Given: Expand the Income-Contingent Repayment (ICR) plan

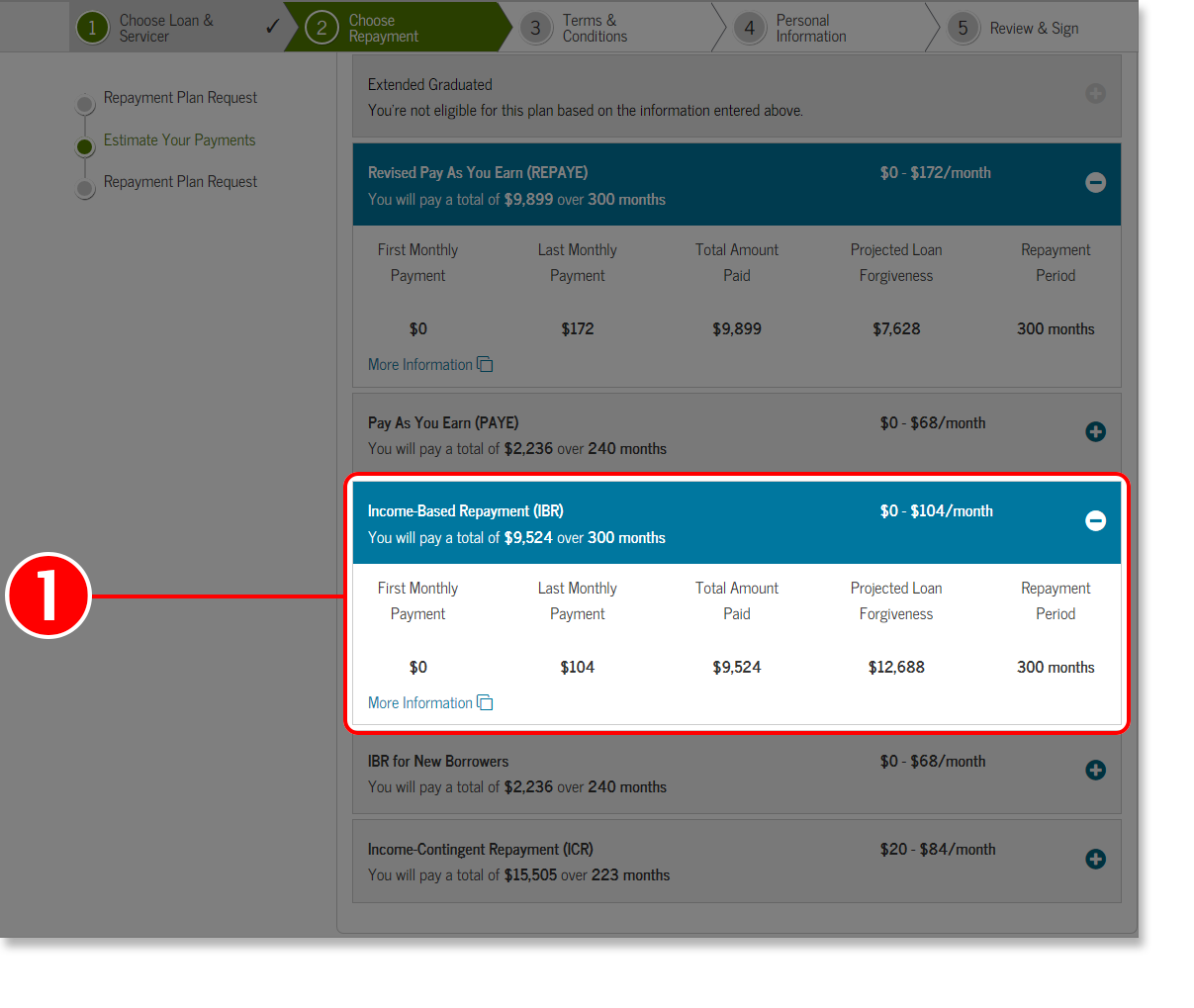Looking at the screenshot, I should point(1095,859).
